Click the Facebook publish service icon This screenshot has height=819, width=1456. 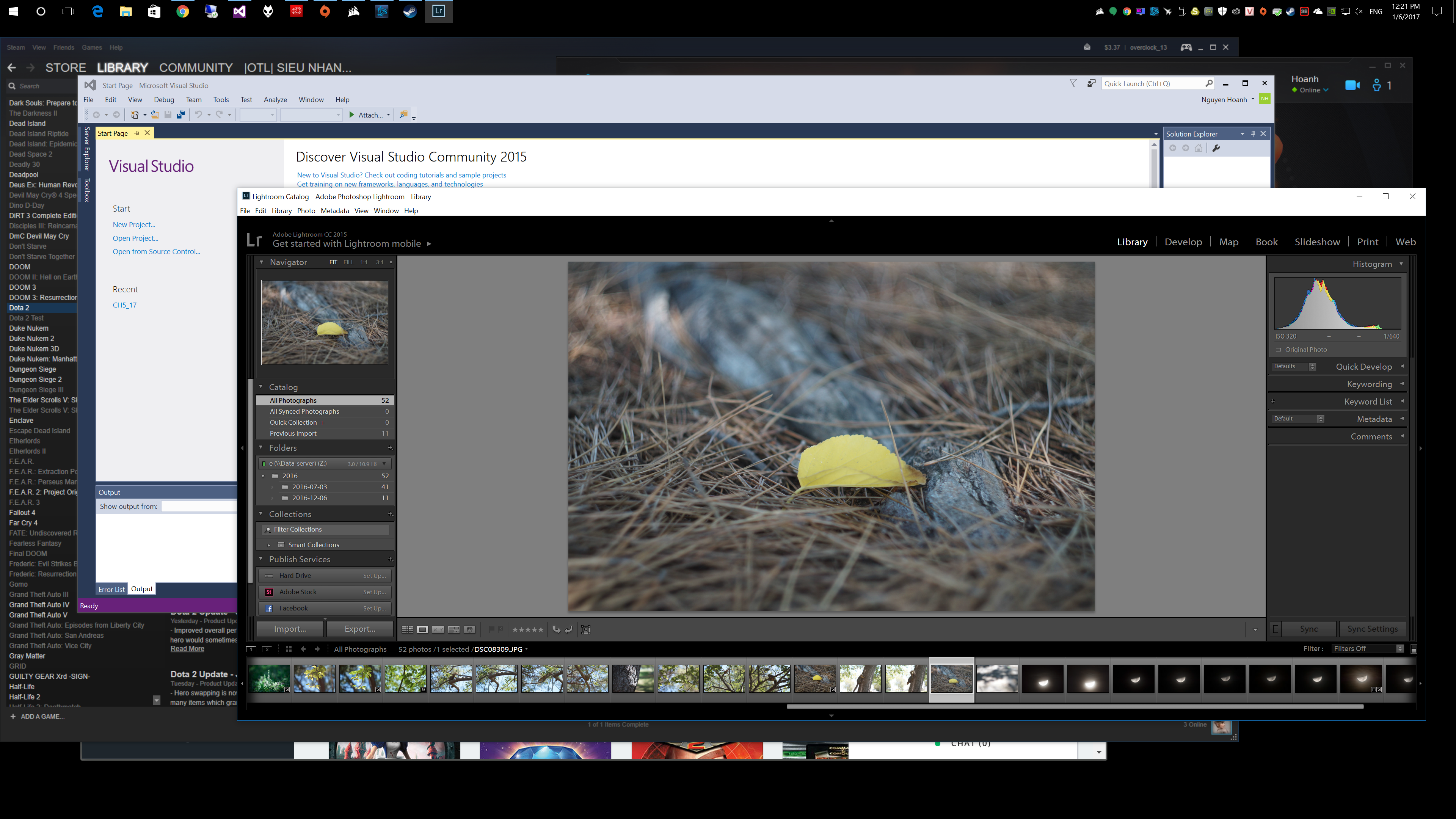point(269,609)
